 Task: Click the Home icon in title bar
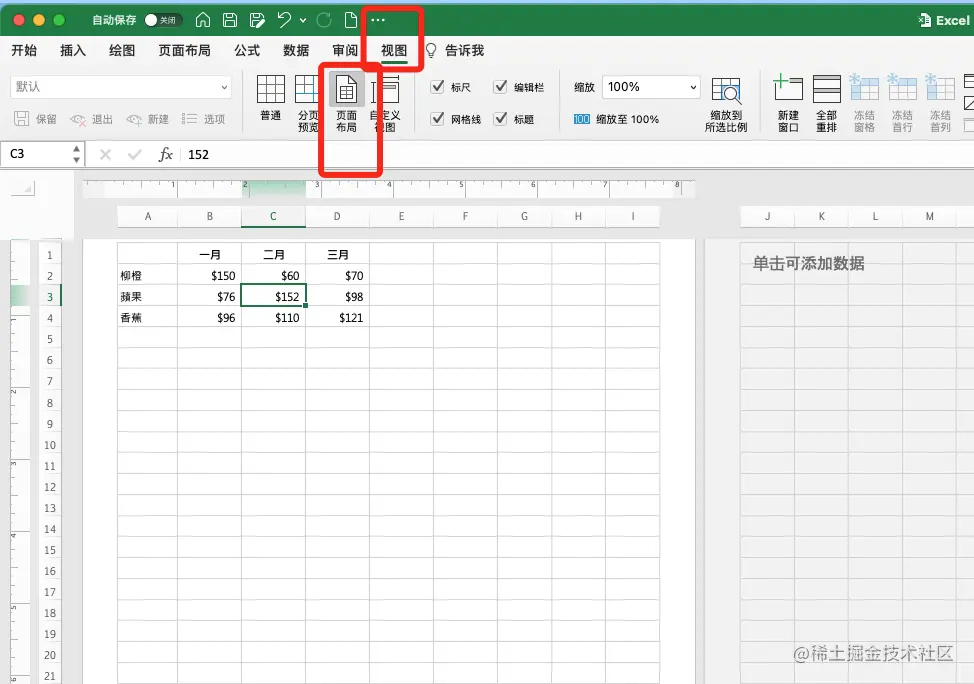tap(203, 20)
